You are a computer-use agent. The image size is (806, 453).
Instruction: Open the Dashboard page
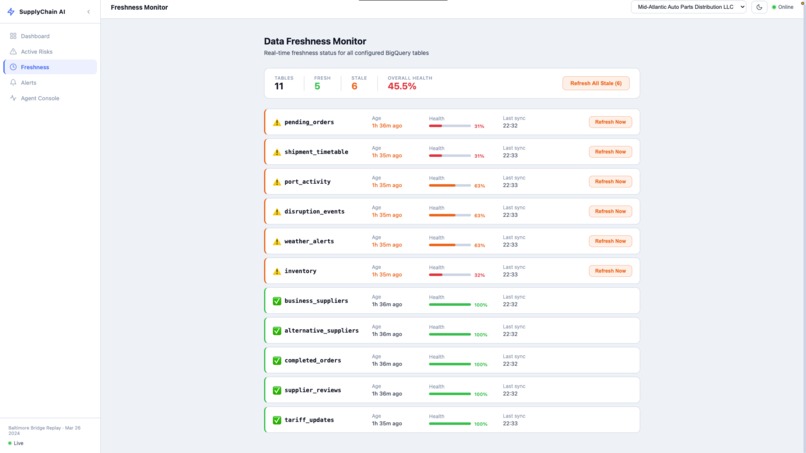click(50, 36)
